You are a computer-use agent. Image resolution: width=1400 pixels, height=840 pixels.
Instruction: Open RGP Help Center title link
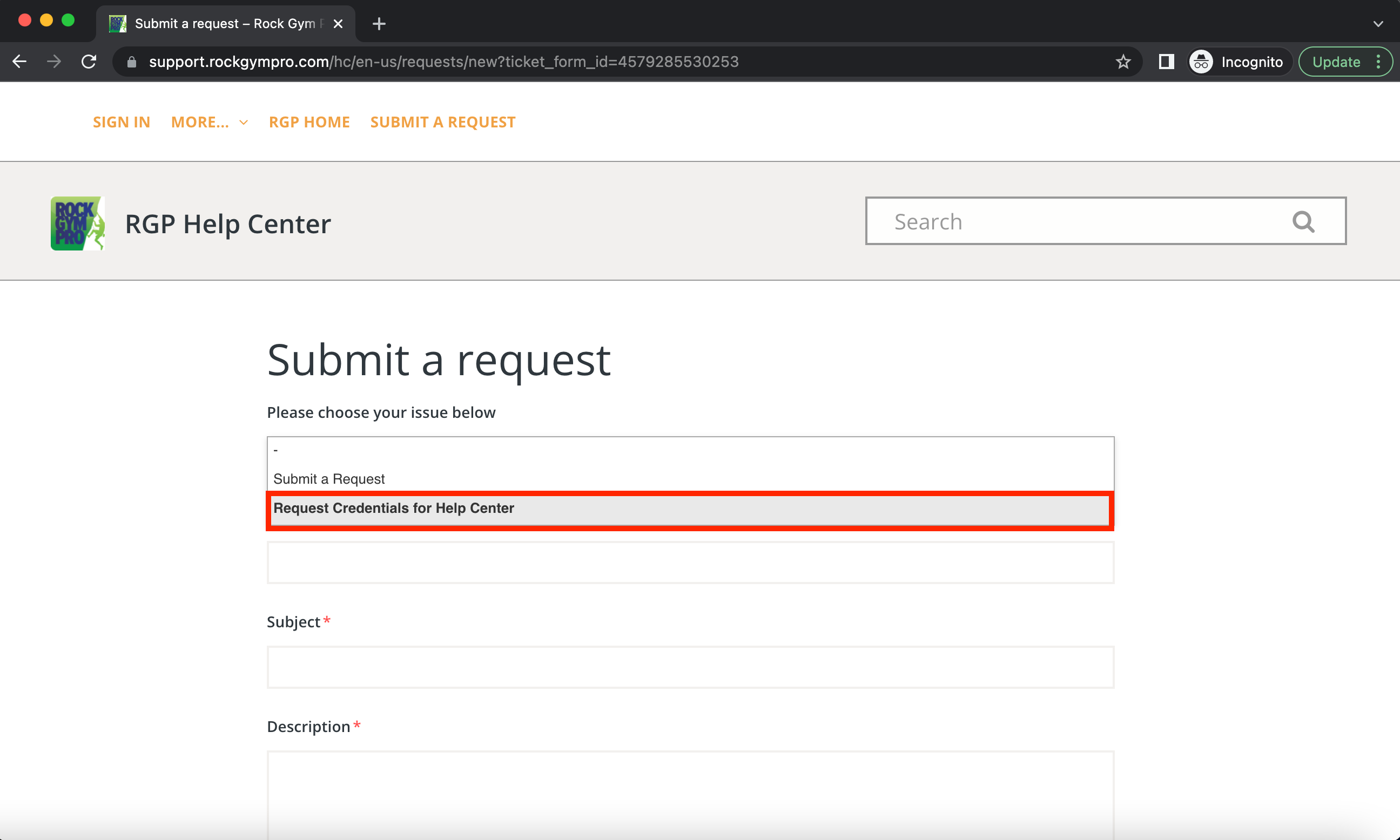tap(228, 223)
